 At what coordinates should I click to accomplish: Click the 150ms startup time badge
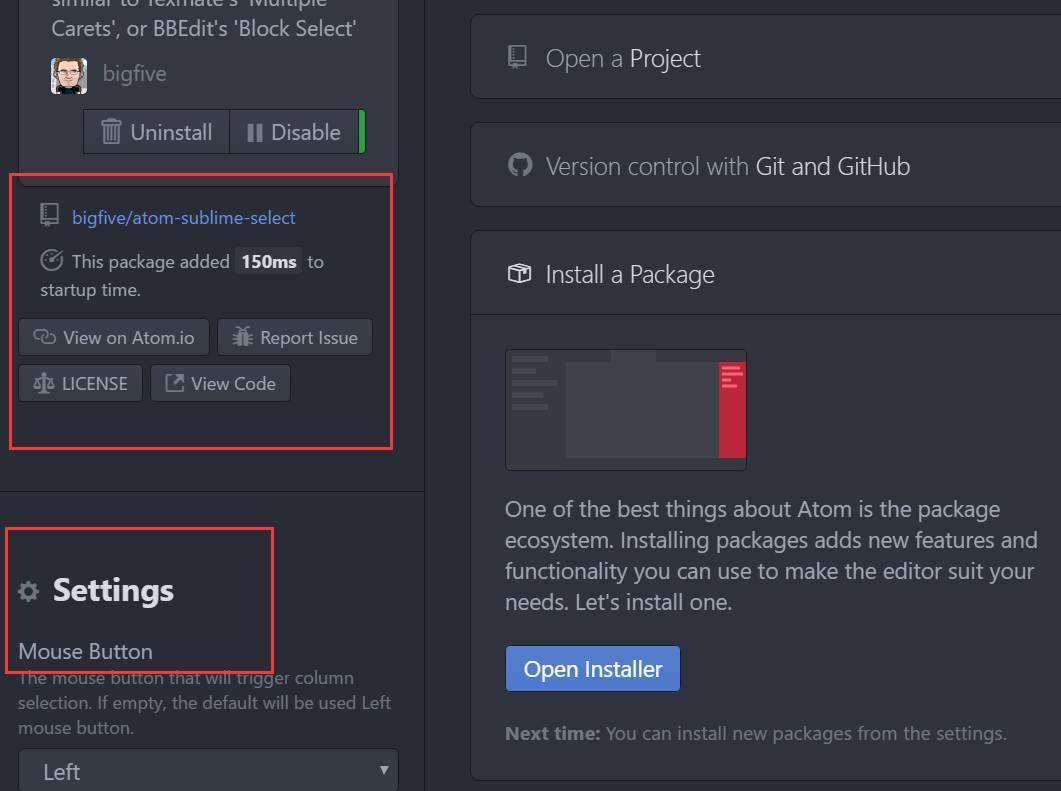pyautogui.click(x=269, y=261)
